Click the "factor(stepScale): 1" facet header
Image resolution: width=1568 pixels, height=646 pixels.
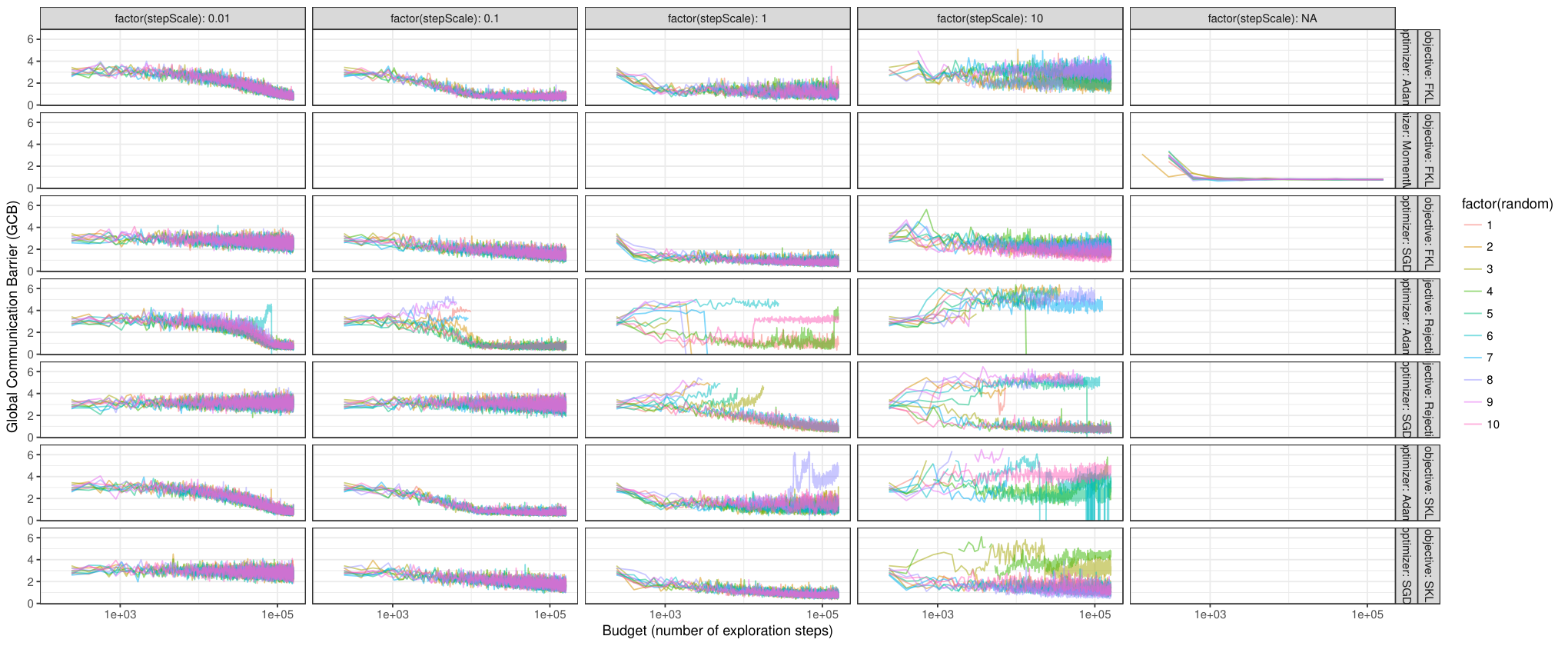[x=717, y=18]
